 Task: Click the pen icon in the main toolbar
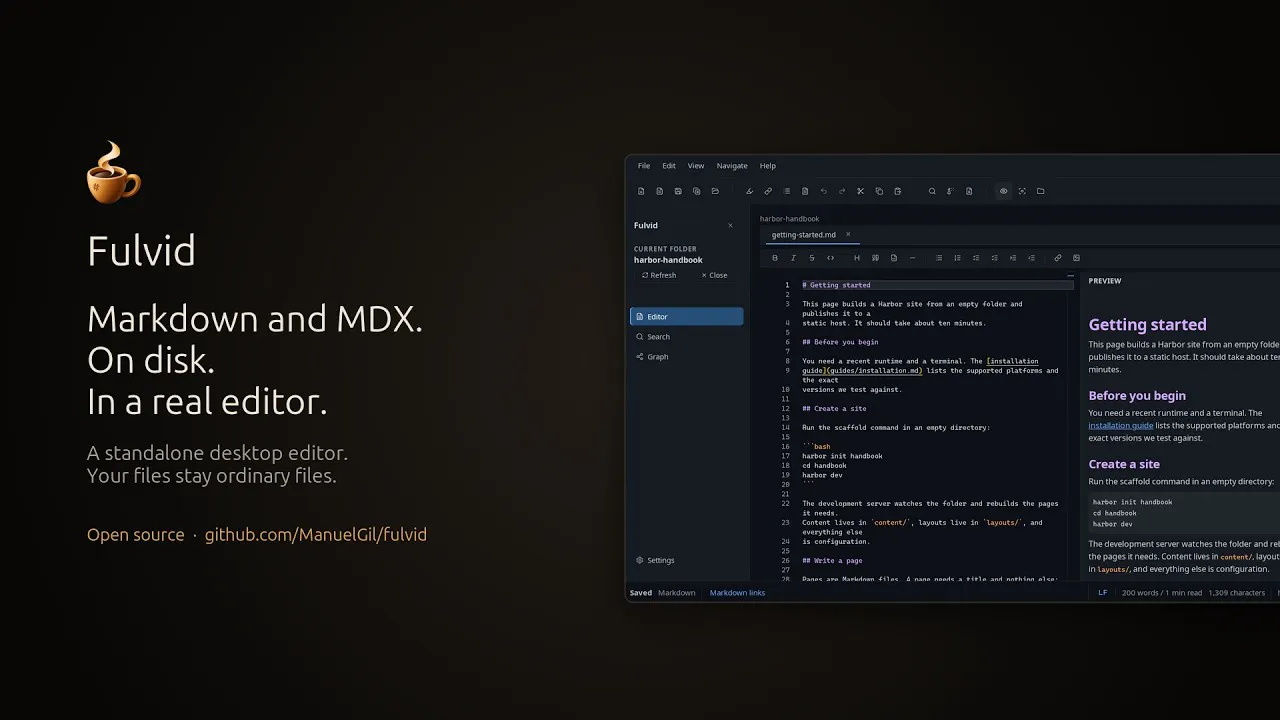point(750,191)
